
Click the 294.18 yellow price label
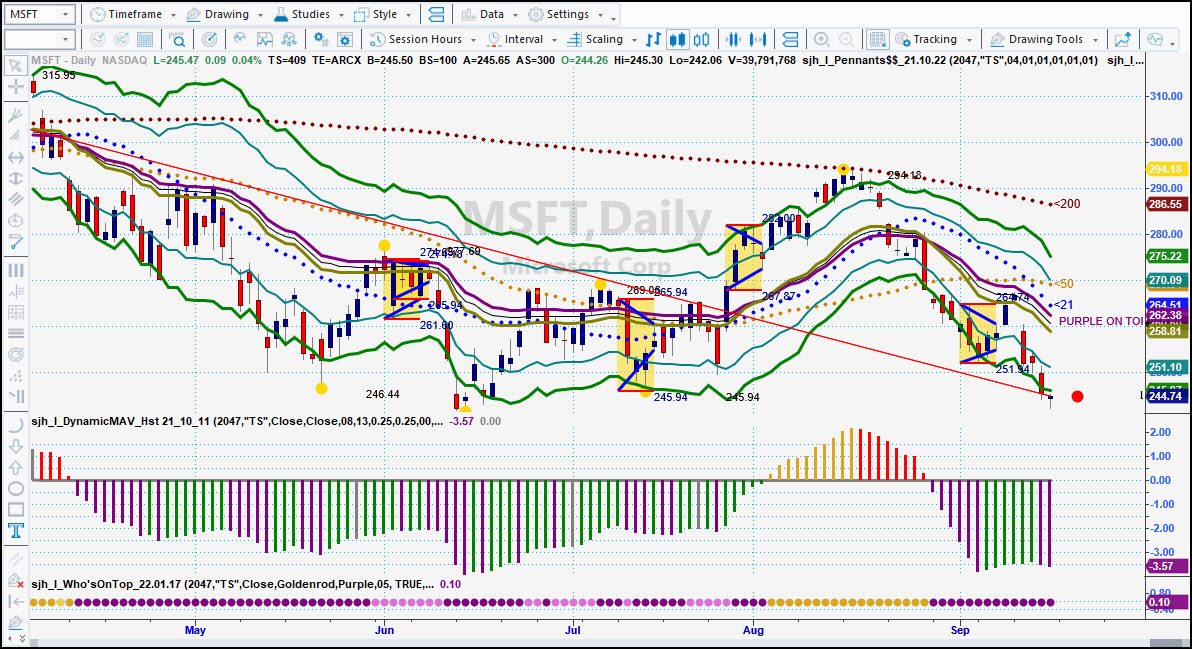click(x=1165, y=169)
